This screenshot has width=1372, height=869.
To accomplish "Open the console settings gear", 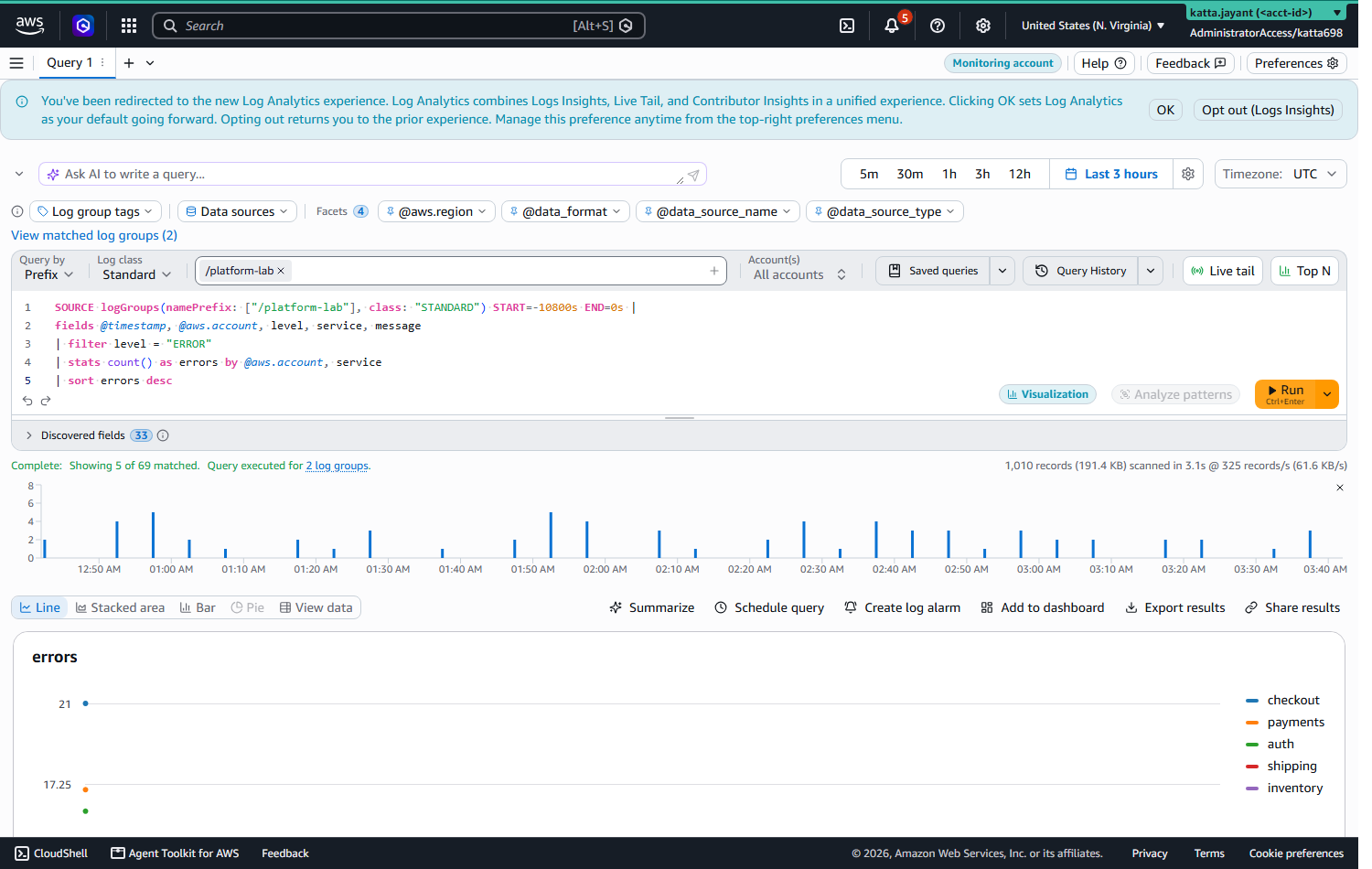I will [983, 26].
